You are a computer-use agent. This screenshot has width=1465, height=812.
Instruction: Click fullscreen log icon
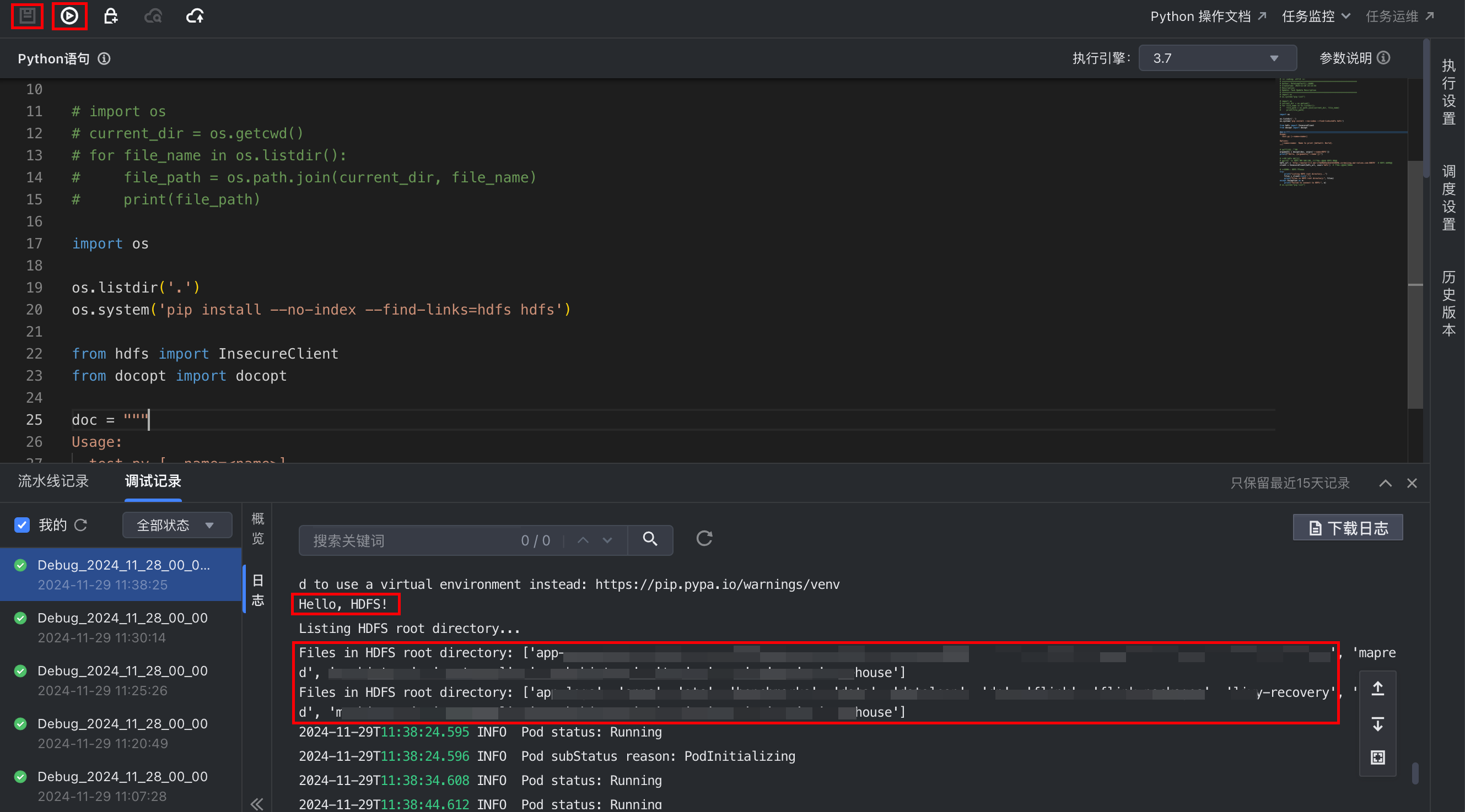(x=1377, y=757)
